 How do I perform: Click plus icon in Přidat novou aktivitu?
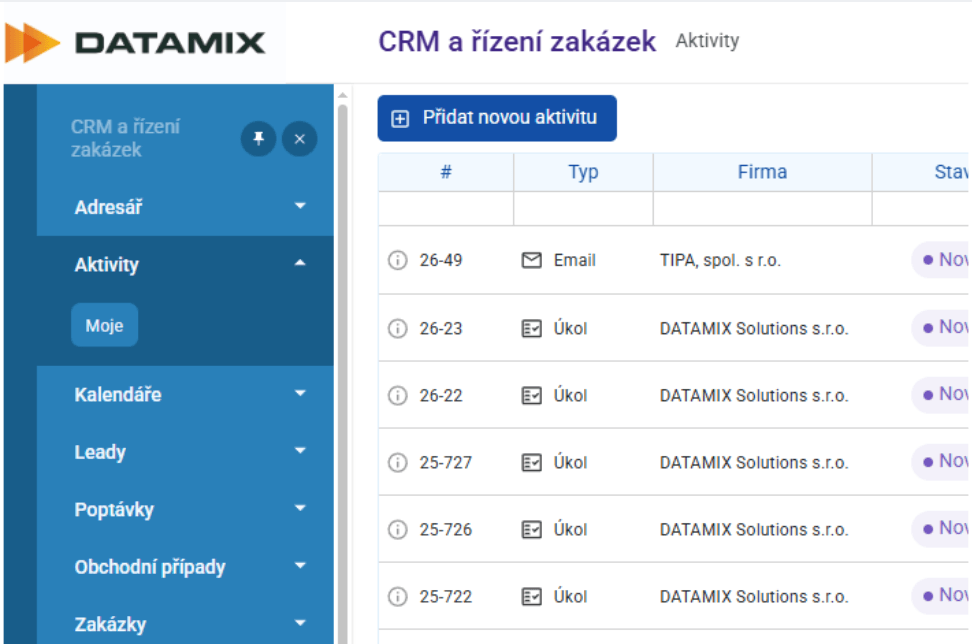pos(400,118)
